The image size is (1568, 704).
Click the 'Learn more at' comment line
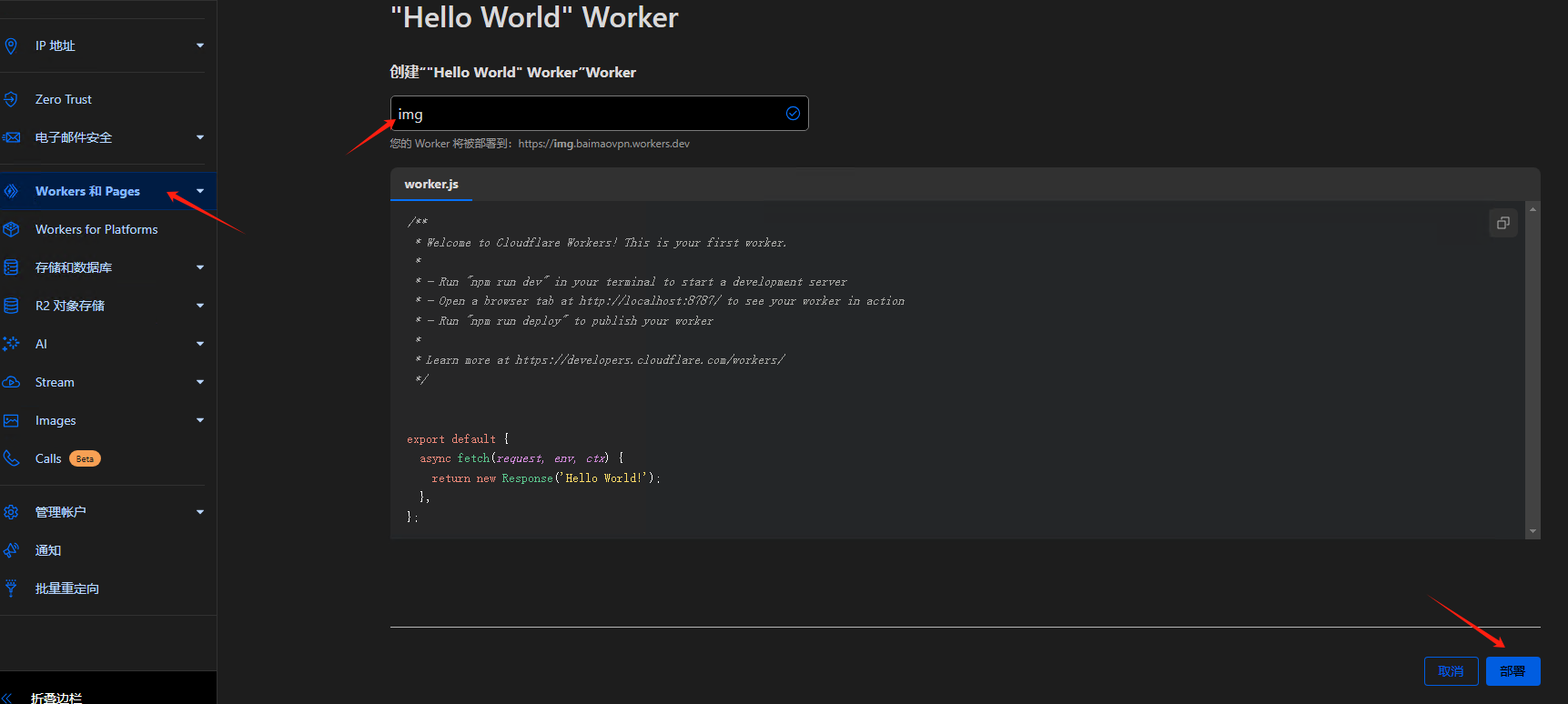click(x=602, y=360)
